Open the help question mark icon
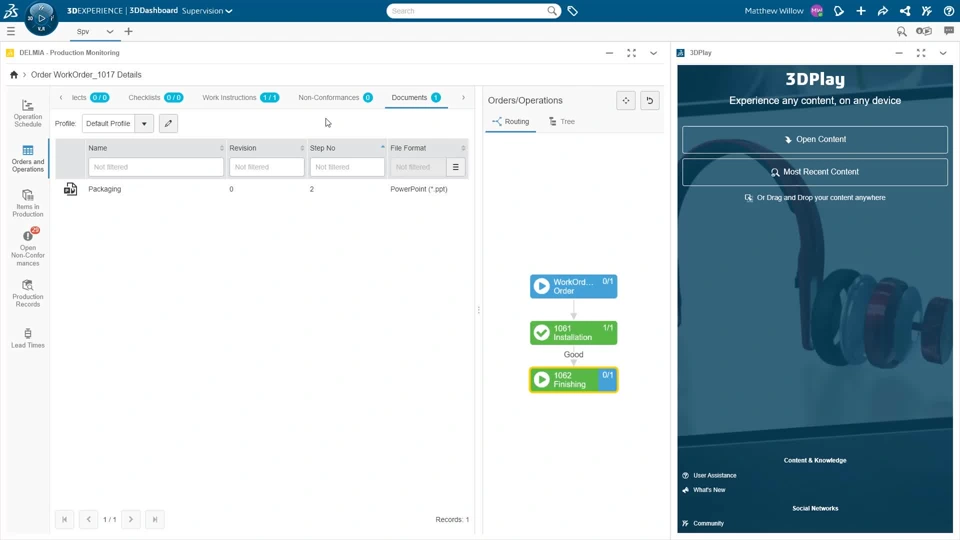Screen dimensions: 960x540 948,11
